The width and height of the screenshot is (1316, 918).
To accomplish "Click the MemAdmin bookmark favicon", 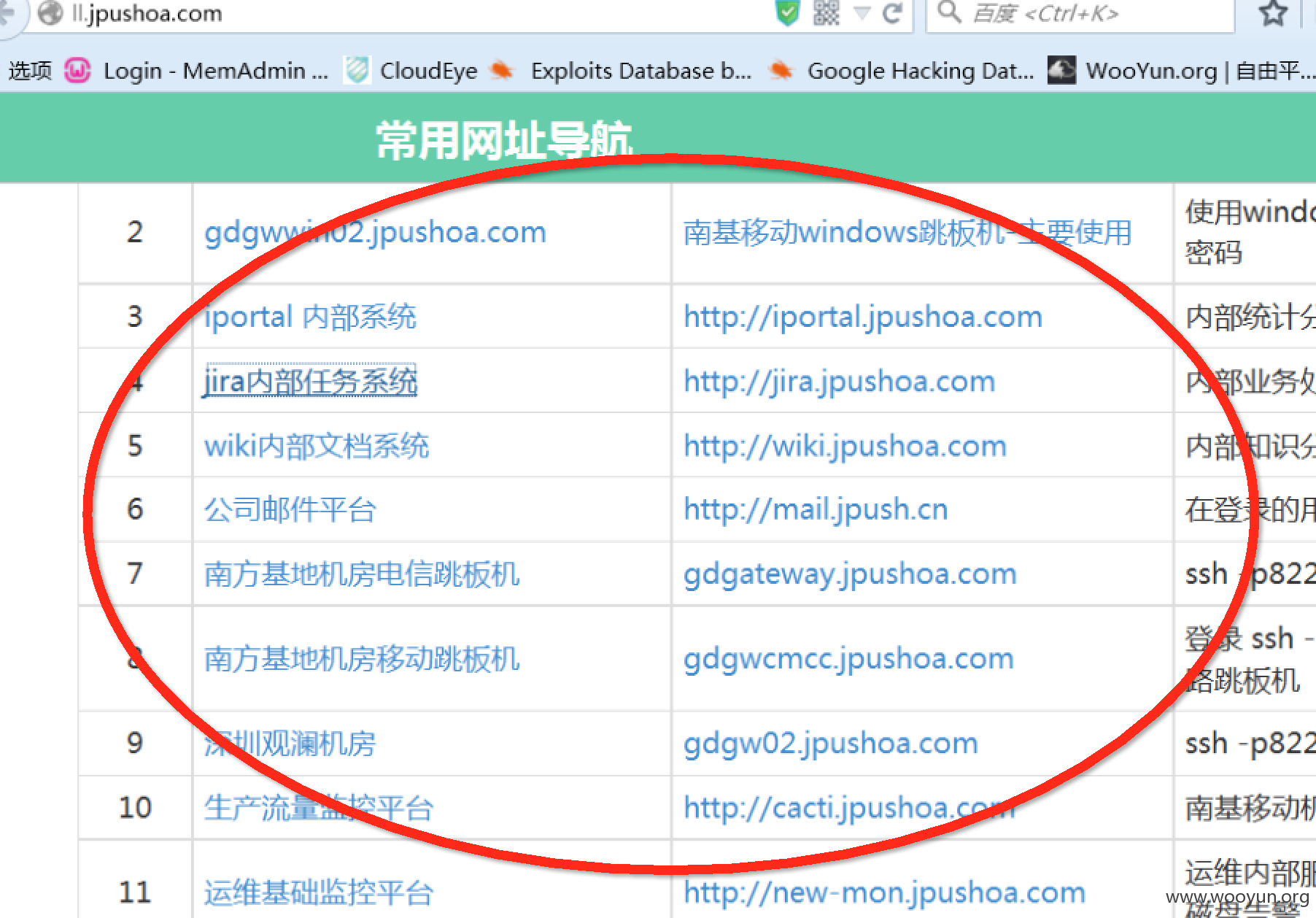I will click(x=77, y=71).
